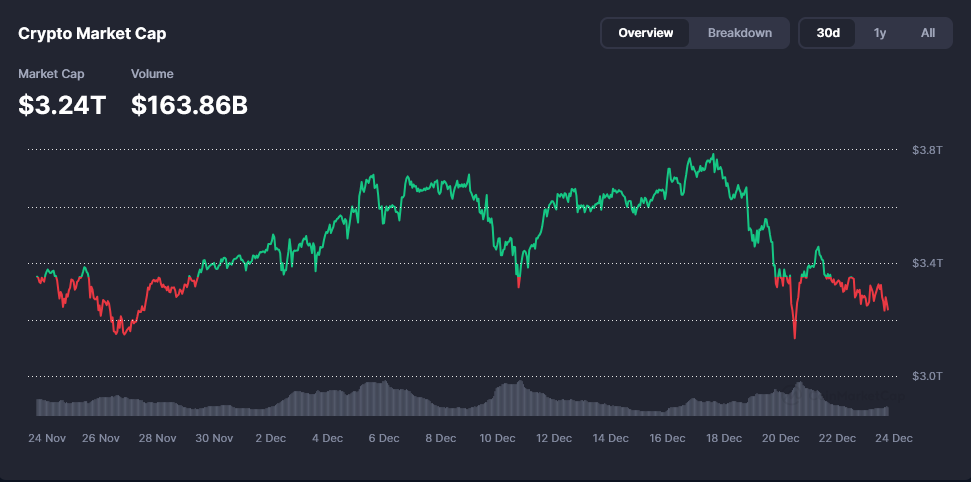Click the lowest red dip after 20 Dec
This screenshot has width=971, height=482.
click(x=794, y=337)
